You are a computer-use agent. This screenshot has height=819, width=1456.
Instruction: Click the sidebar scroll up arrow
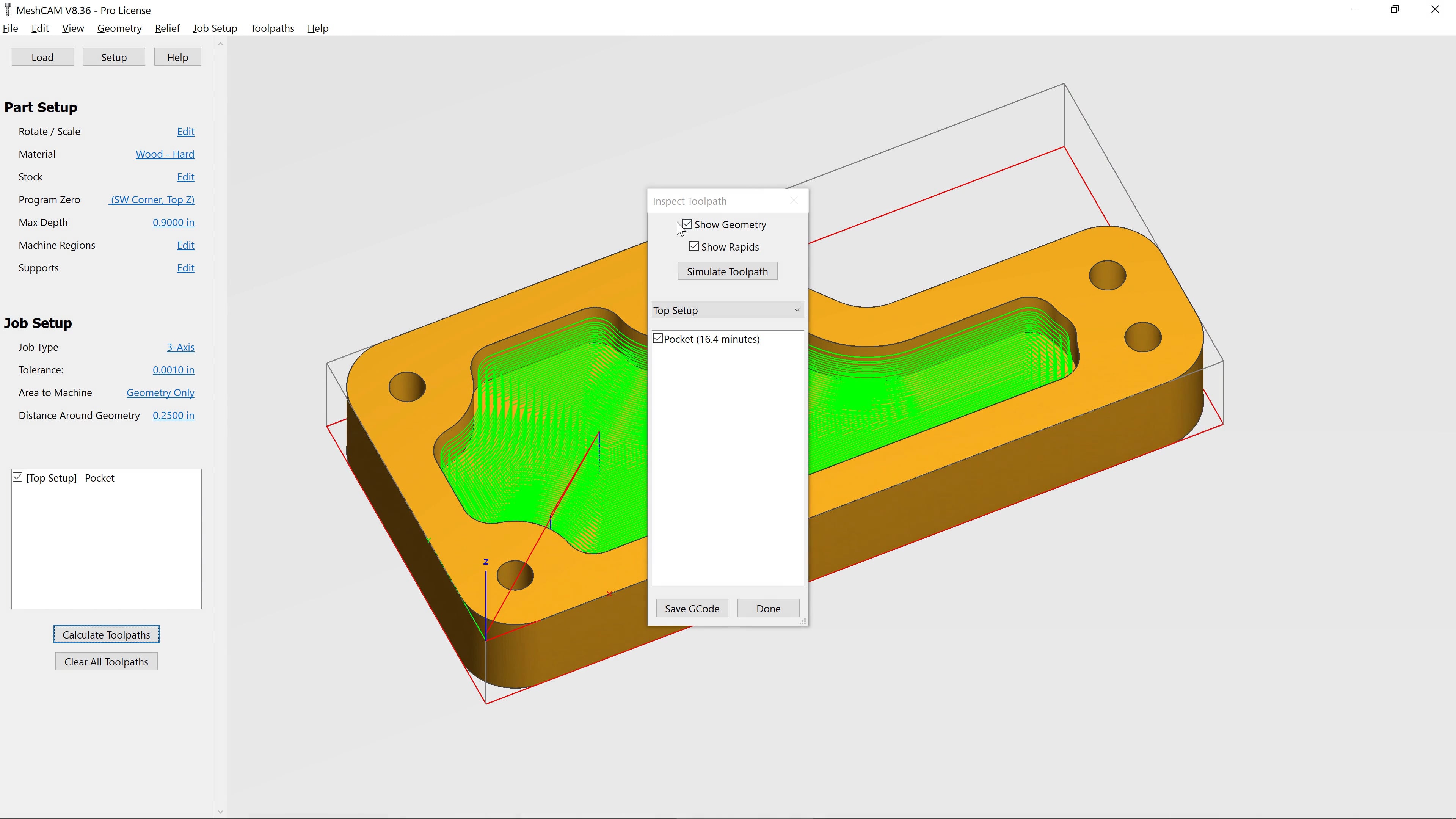[220, 44]
